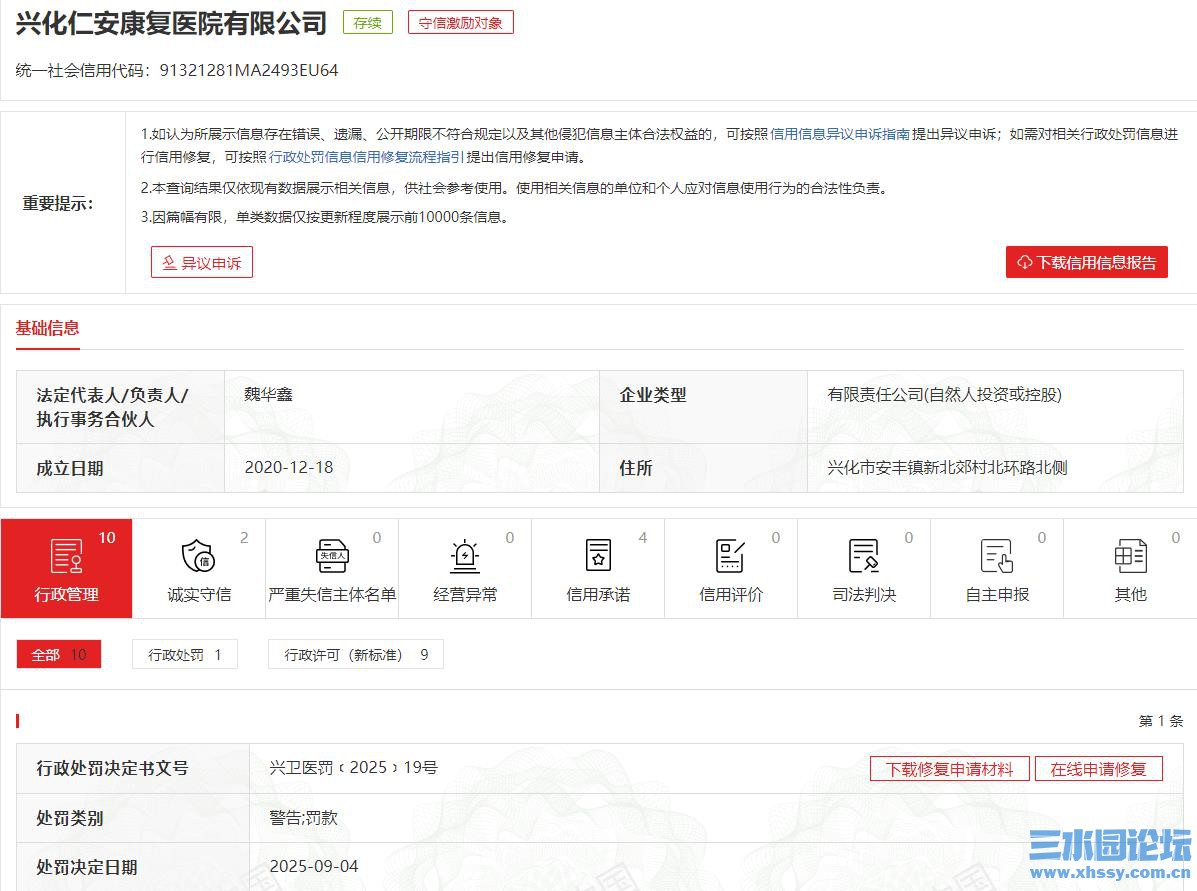Screen dimensions: 1197x891
Task: Select the 诚实守信 shield icon
Action: tap(198, 556)
